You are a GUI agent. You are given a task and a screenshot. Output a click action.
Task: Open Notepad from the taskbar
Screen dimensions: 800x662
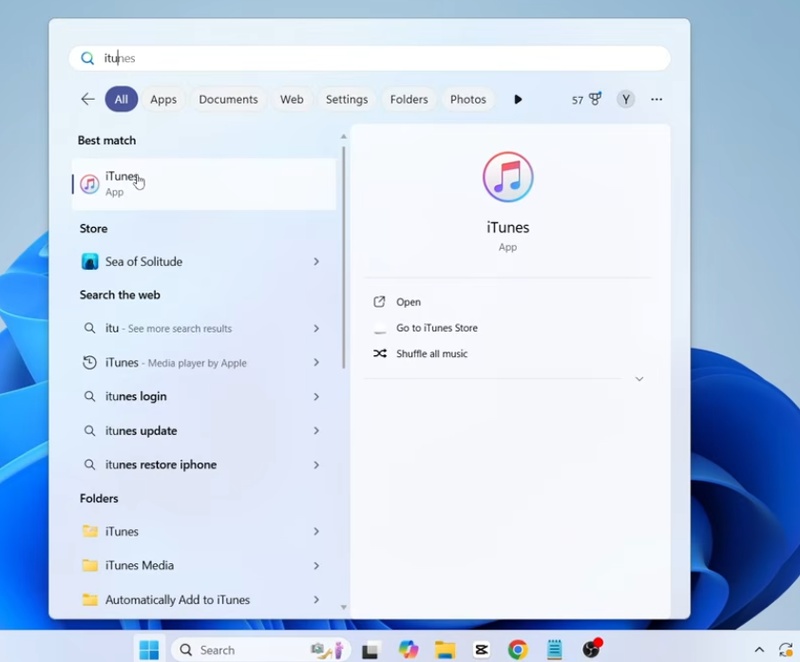[554, 650]
